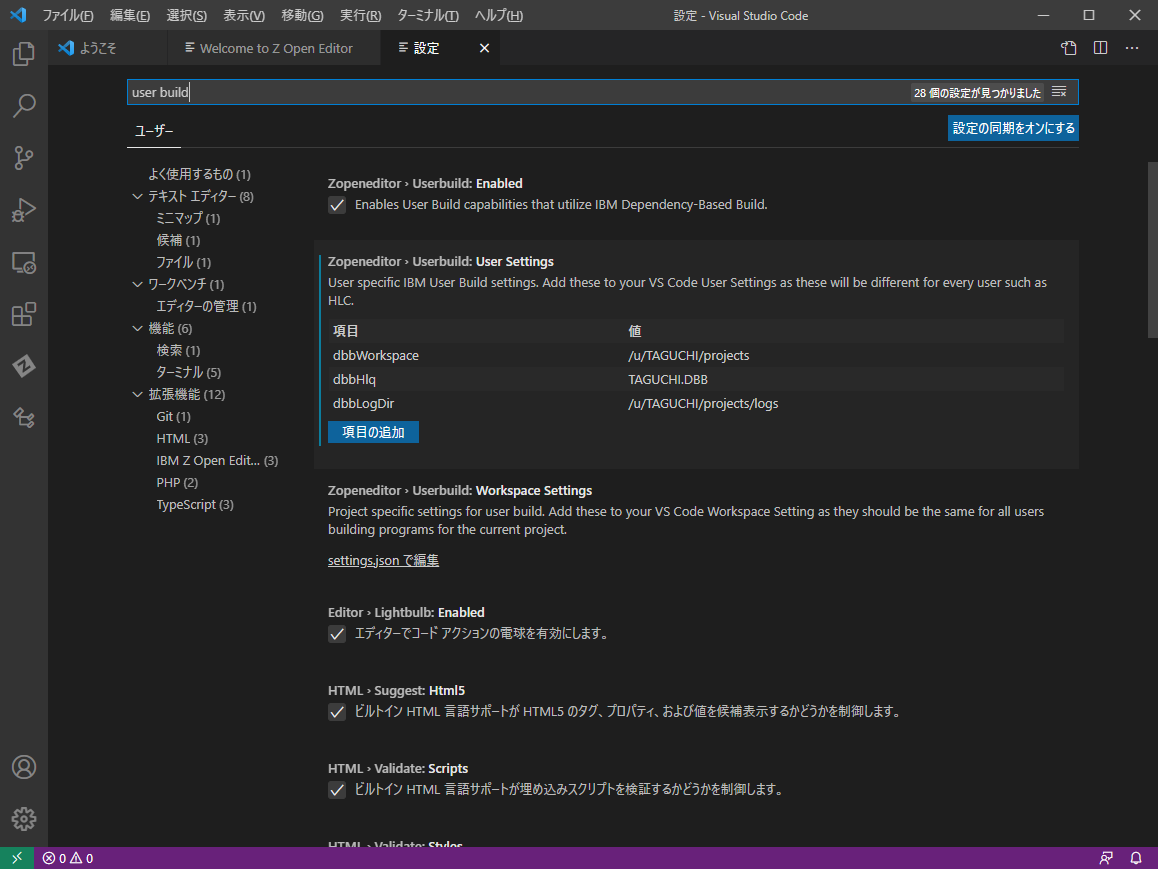Toggle the HTML Validate Scripts checkbox
The width and height of the screenshot is (1158, 869).
coord(337,790)
